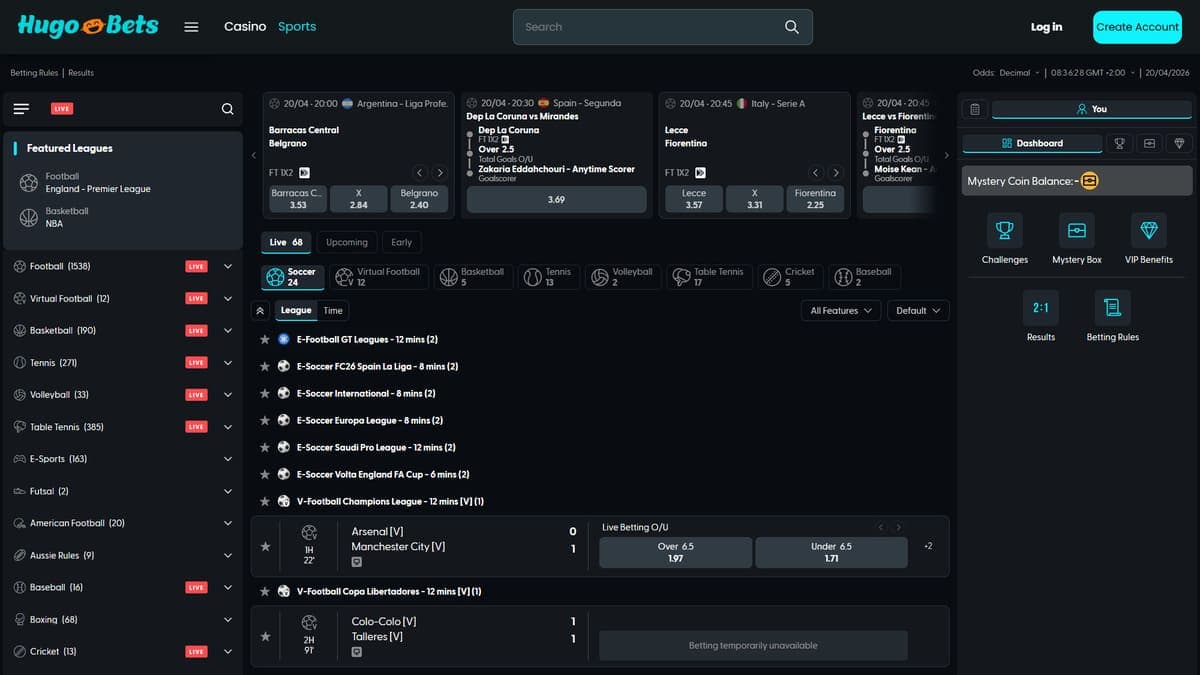Click the Hugo Bets logo

click(88, 26)
